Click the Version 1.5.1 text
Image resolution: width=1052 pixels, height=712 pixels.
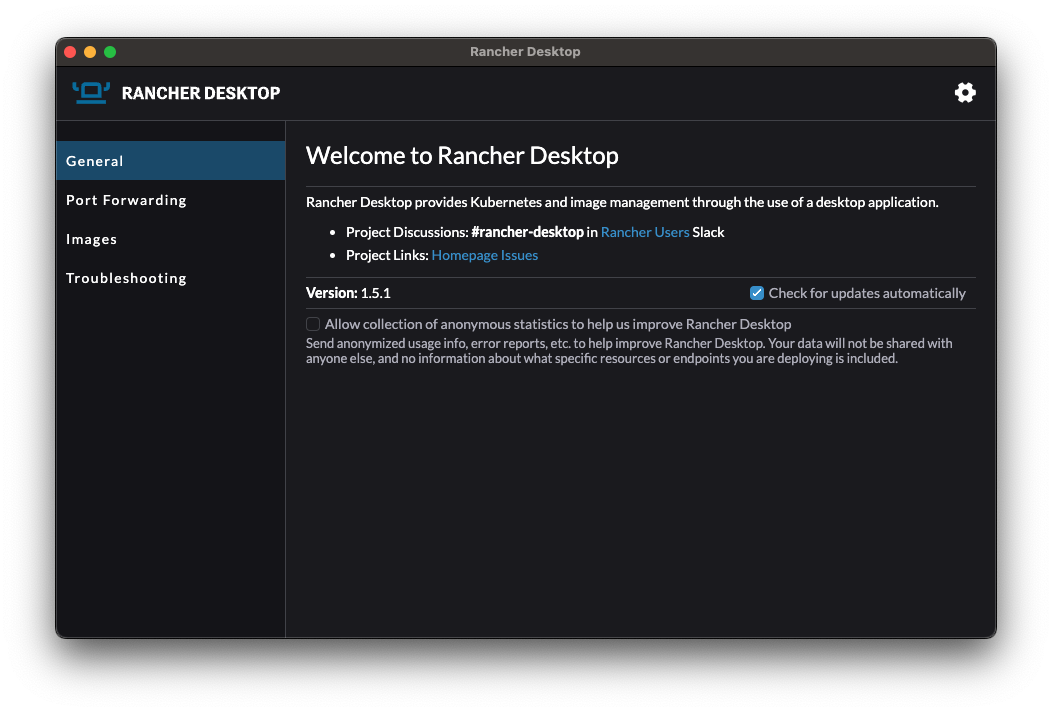tap(348, 293)
